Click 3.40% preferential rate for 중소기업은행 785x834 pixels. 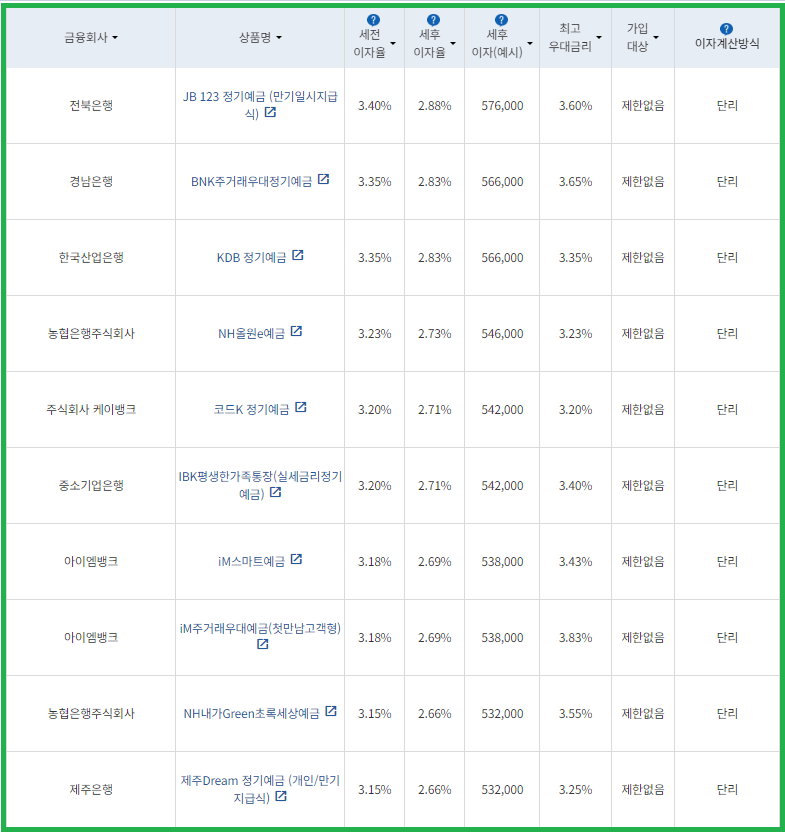pyautogui.click(x=575, y=486)
